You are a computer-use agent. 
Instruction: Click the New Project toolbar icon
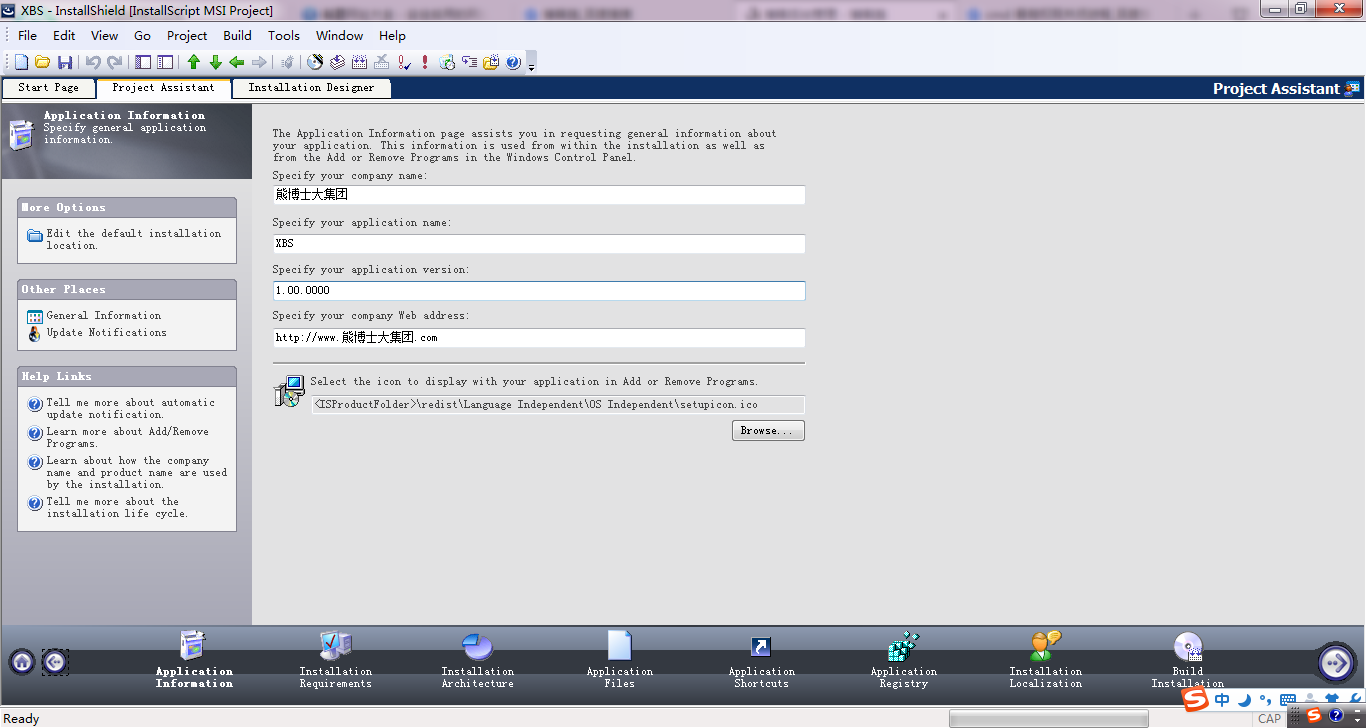coord(21,62)
